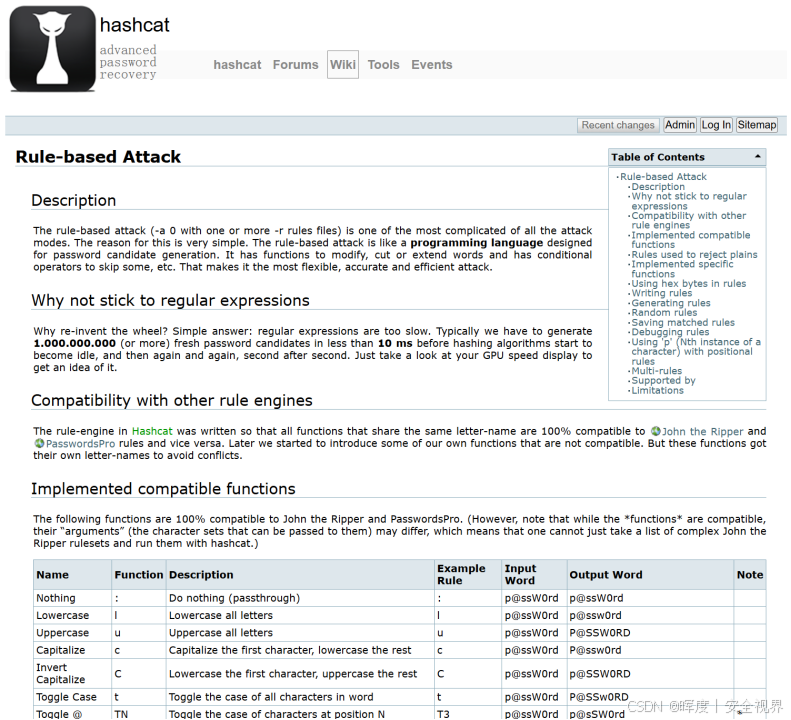Go to Implemented specific functions contents entry

point(682,269)
